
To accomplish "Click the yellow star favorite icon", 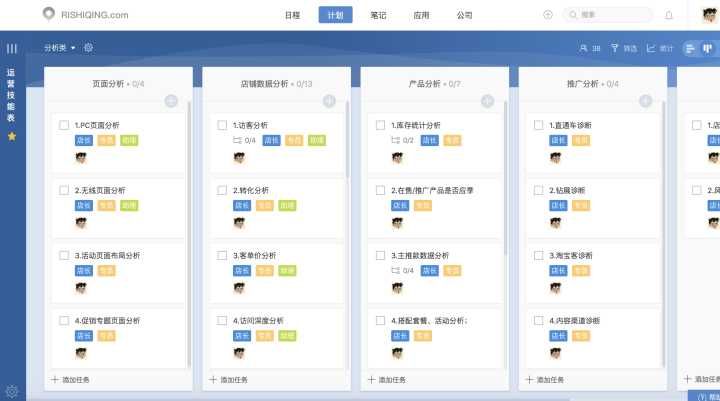I will tap(12, 136).
